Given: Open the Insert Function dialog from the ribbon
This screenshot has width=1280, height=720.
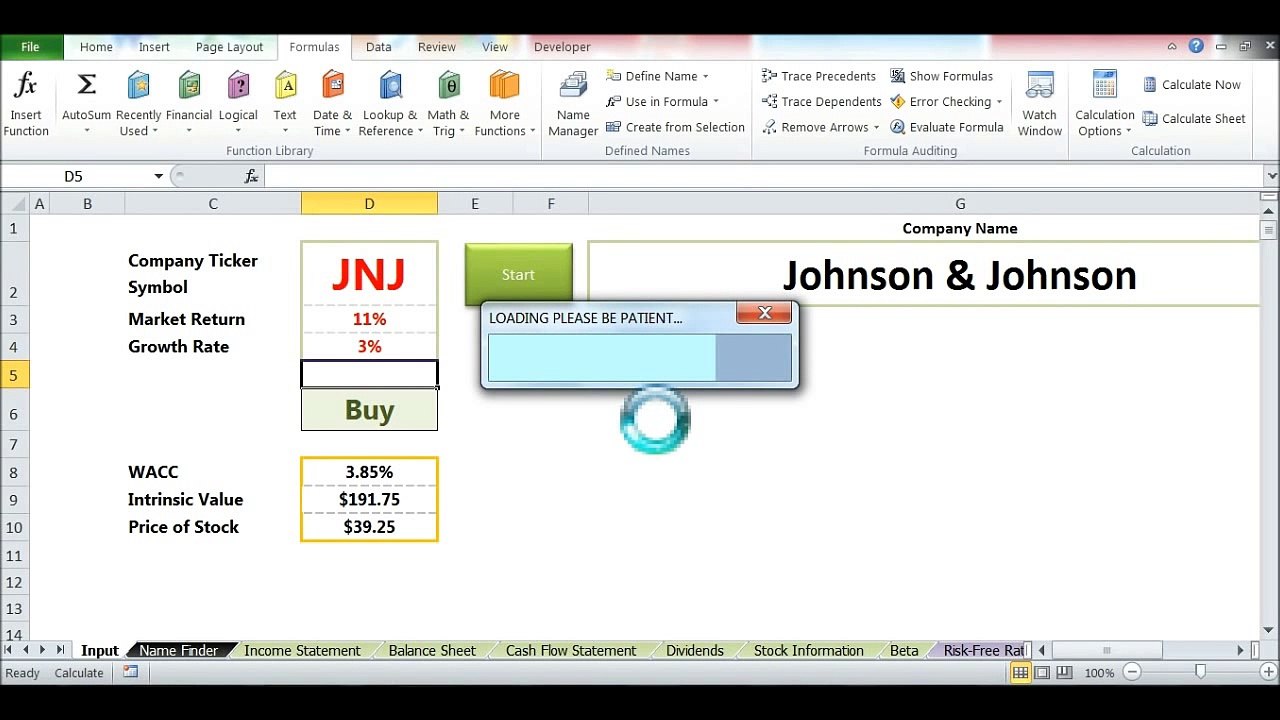Looking at the screenshot, I should 26,104.
